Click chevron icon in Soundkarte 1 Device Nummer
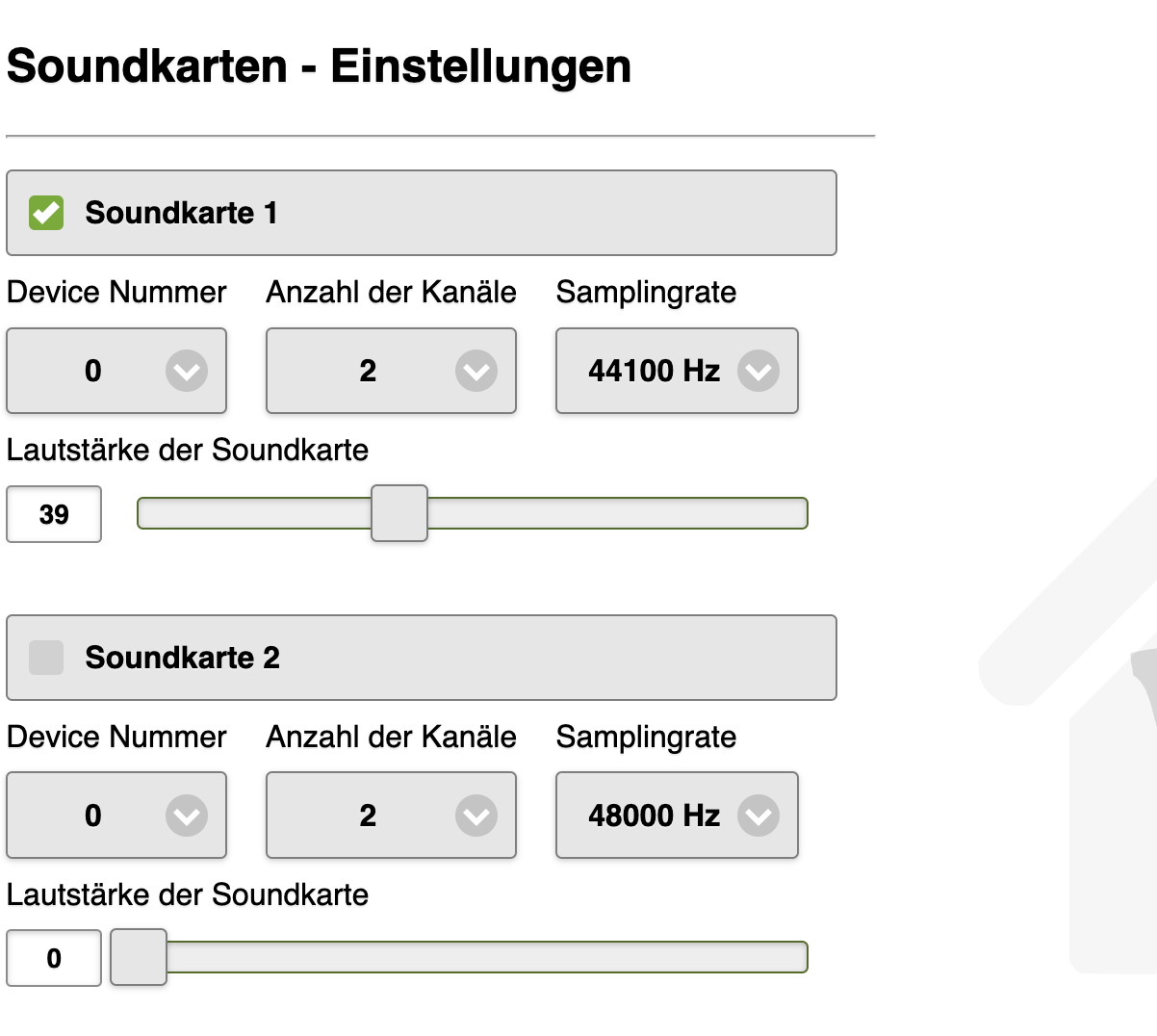Screen dimensions: 1157x1036 tap(187, 371)
